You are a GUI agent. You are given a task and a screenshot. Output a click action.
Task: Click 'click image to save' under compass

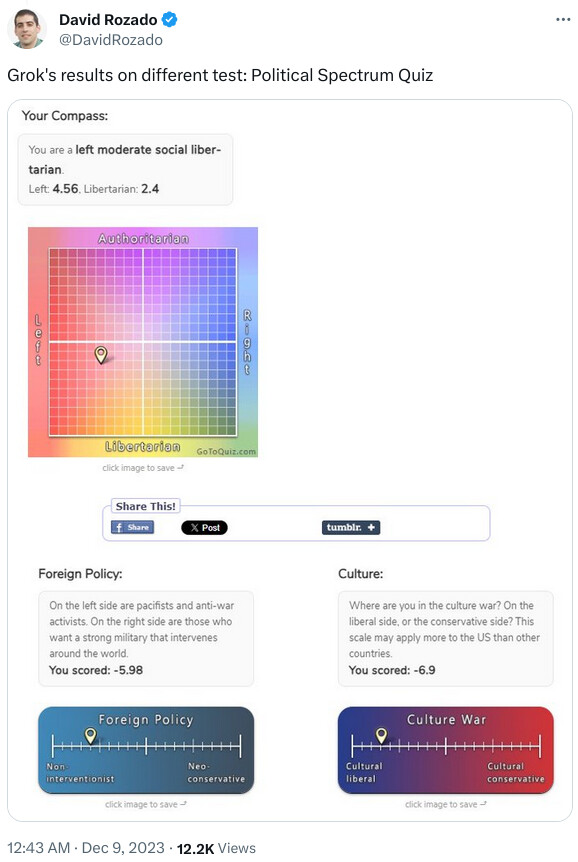[x=143, y=468]
